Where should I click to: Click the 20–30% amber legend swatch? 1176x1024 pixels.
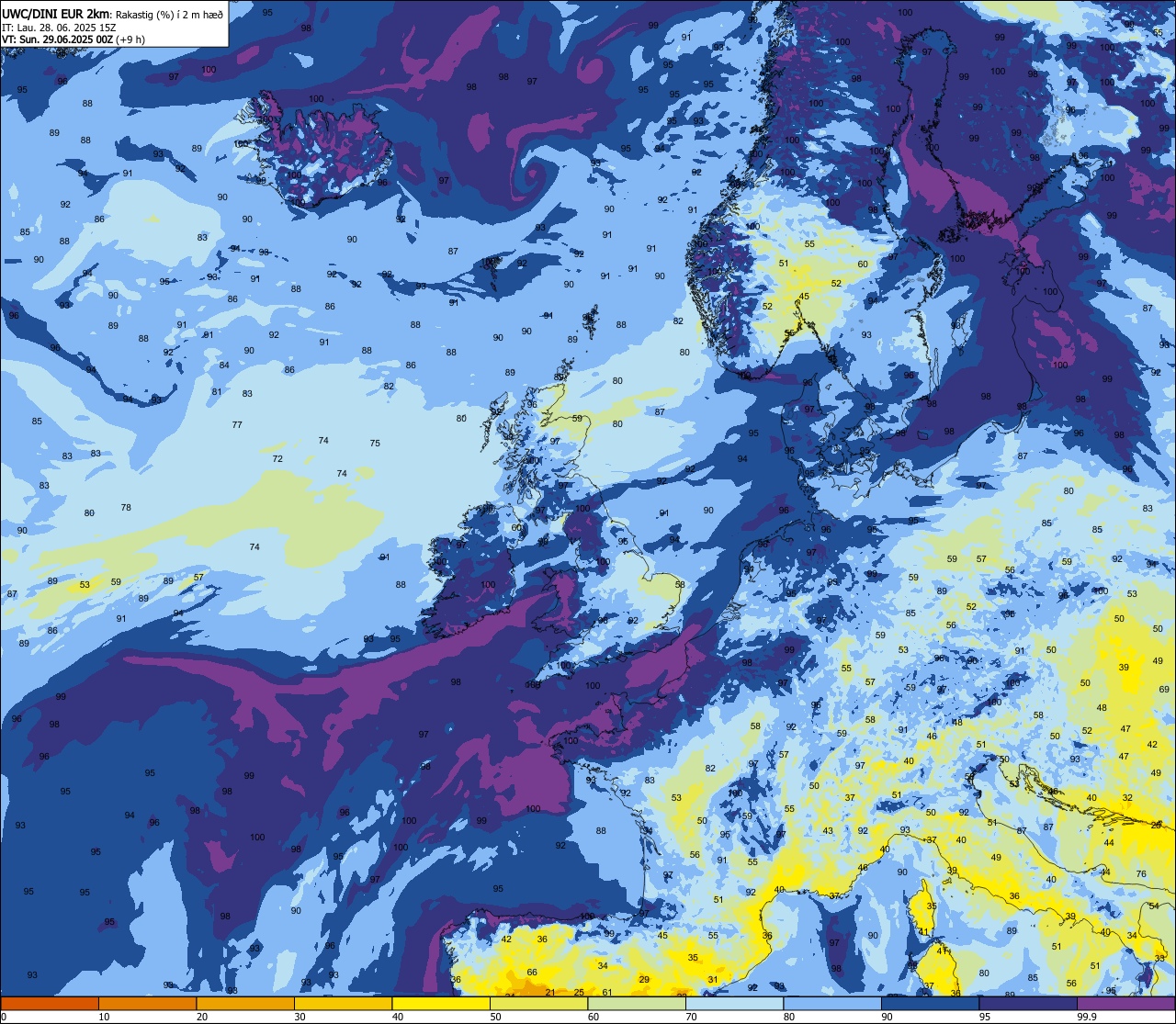245,1003
